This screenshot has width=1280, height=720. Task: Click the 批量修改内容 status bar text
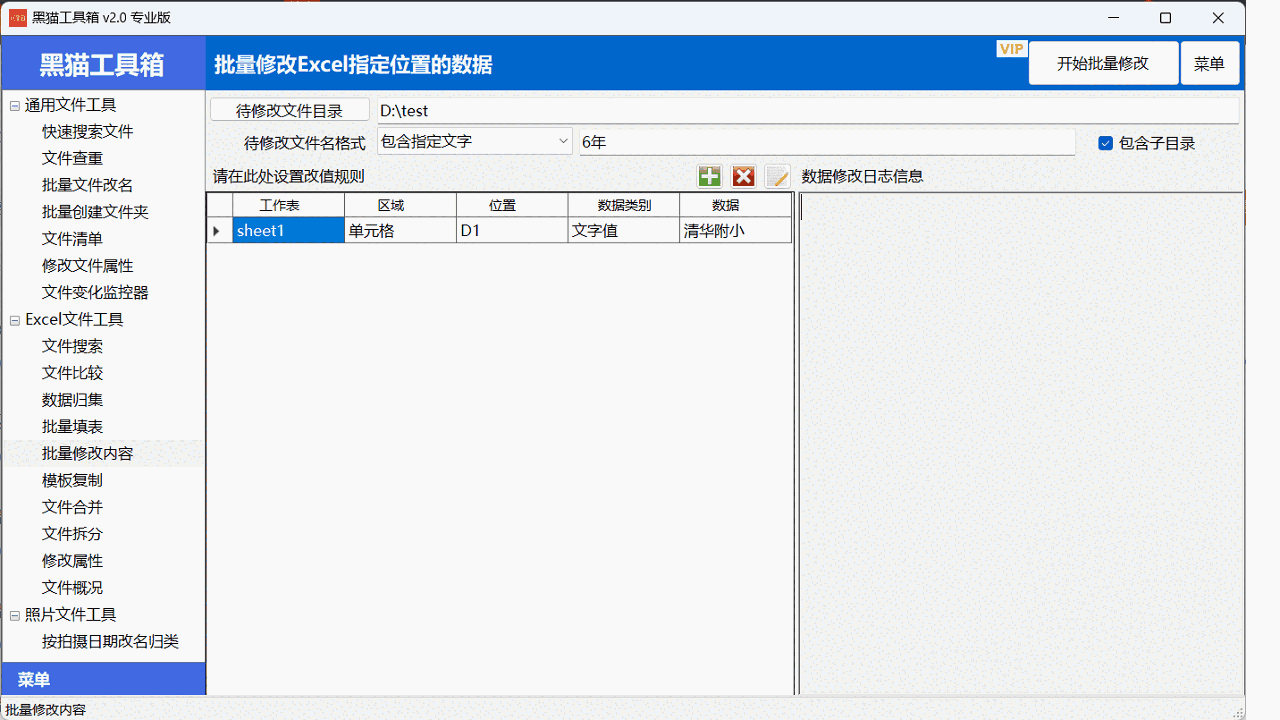pos(46,710)
